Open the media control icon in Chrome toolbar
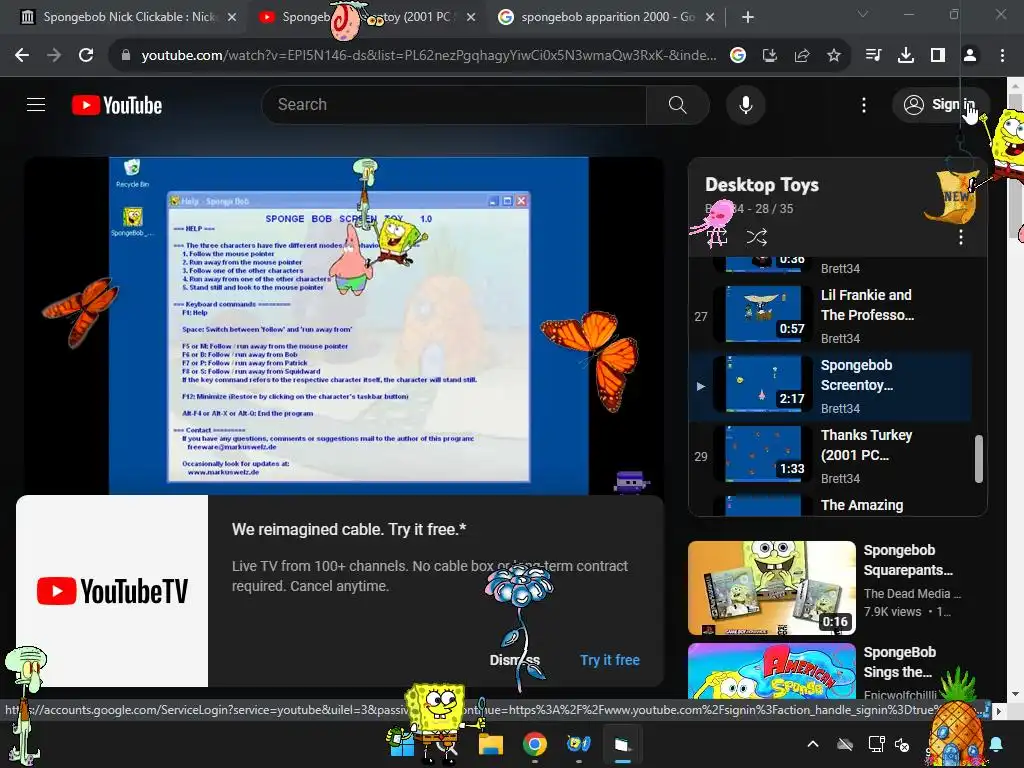 point(873,56)
